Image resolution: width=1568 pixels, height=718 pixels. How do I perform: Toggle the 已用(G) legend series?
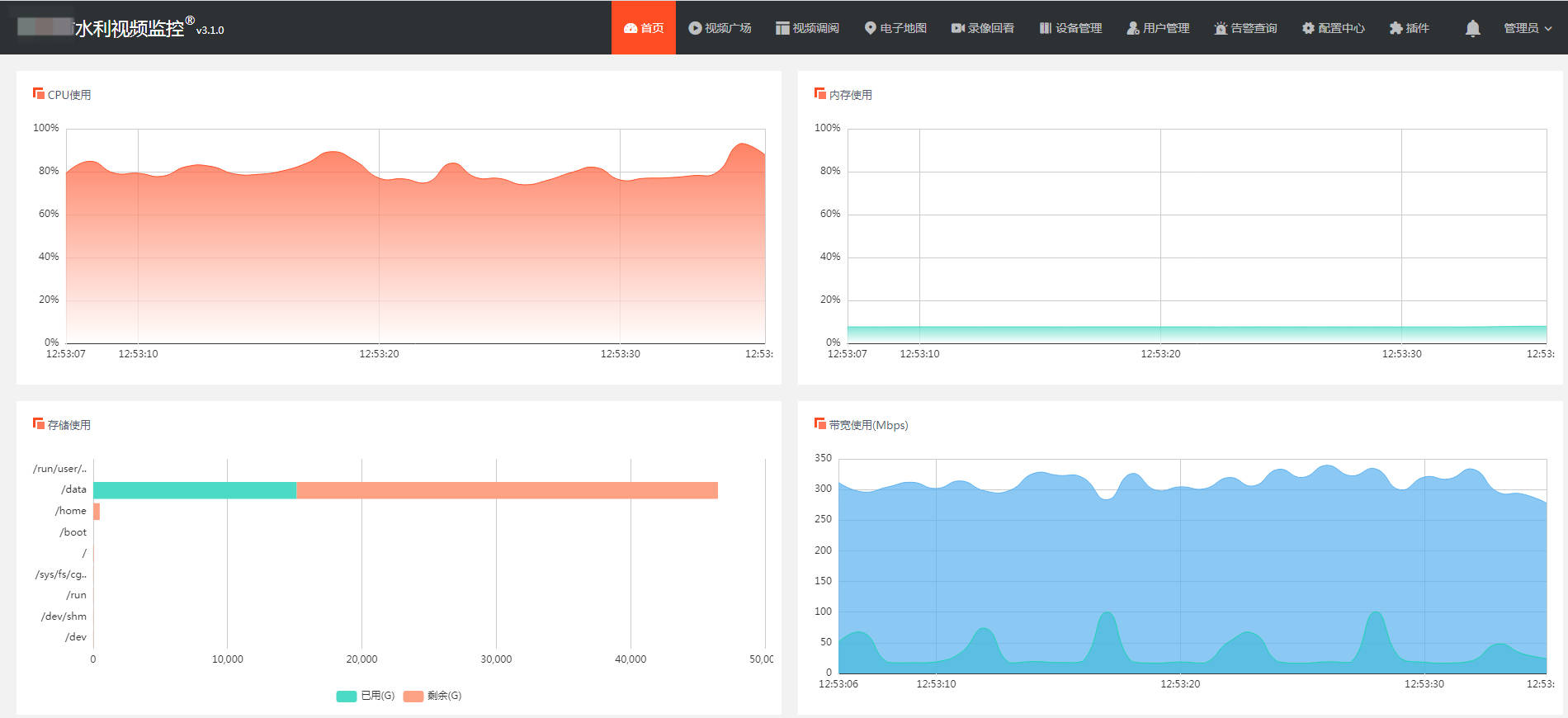point(366,696)
